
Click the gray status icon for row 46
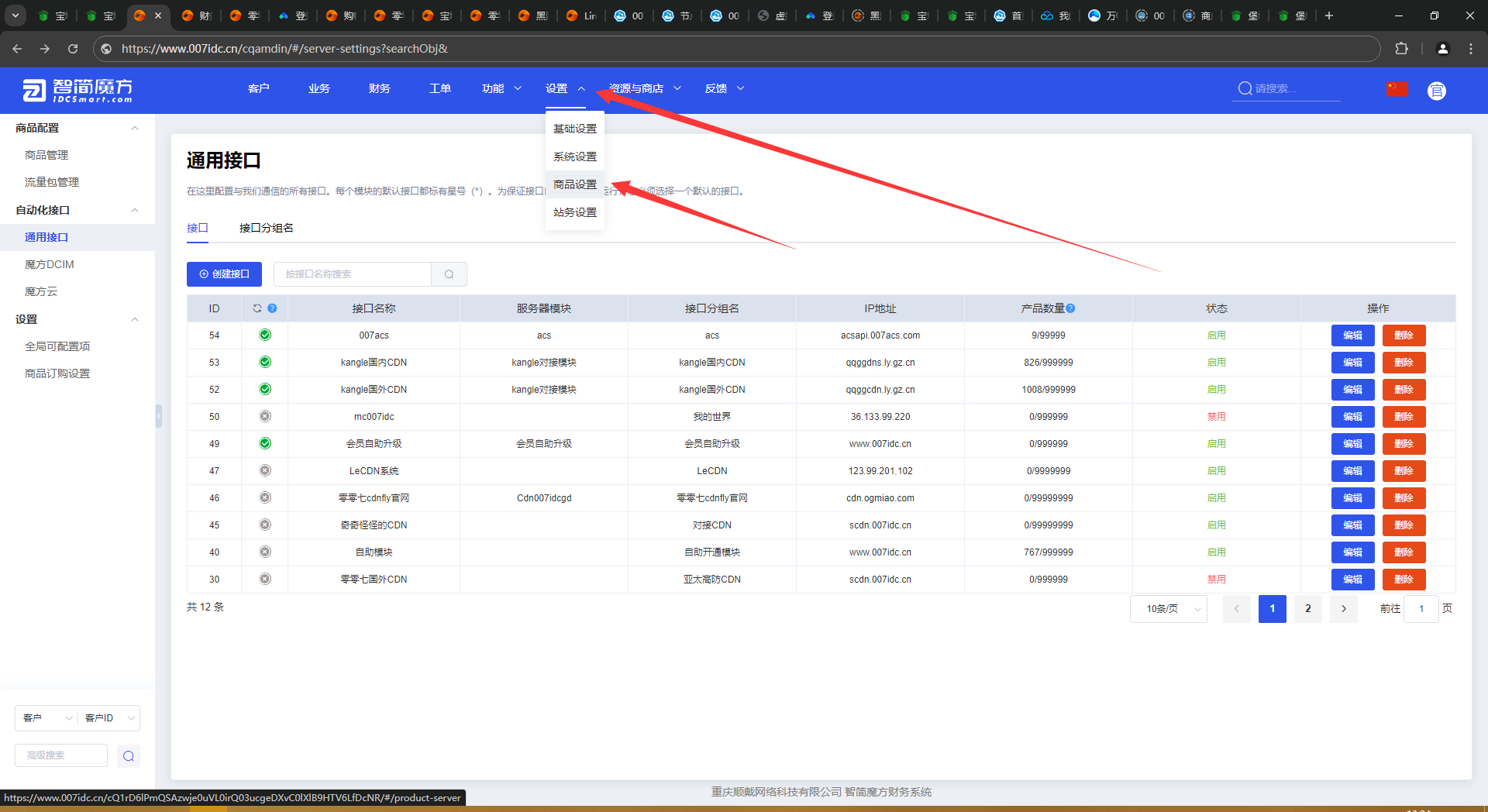265,497
